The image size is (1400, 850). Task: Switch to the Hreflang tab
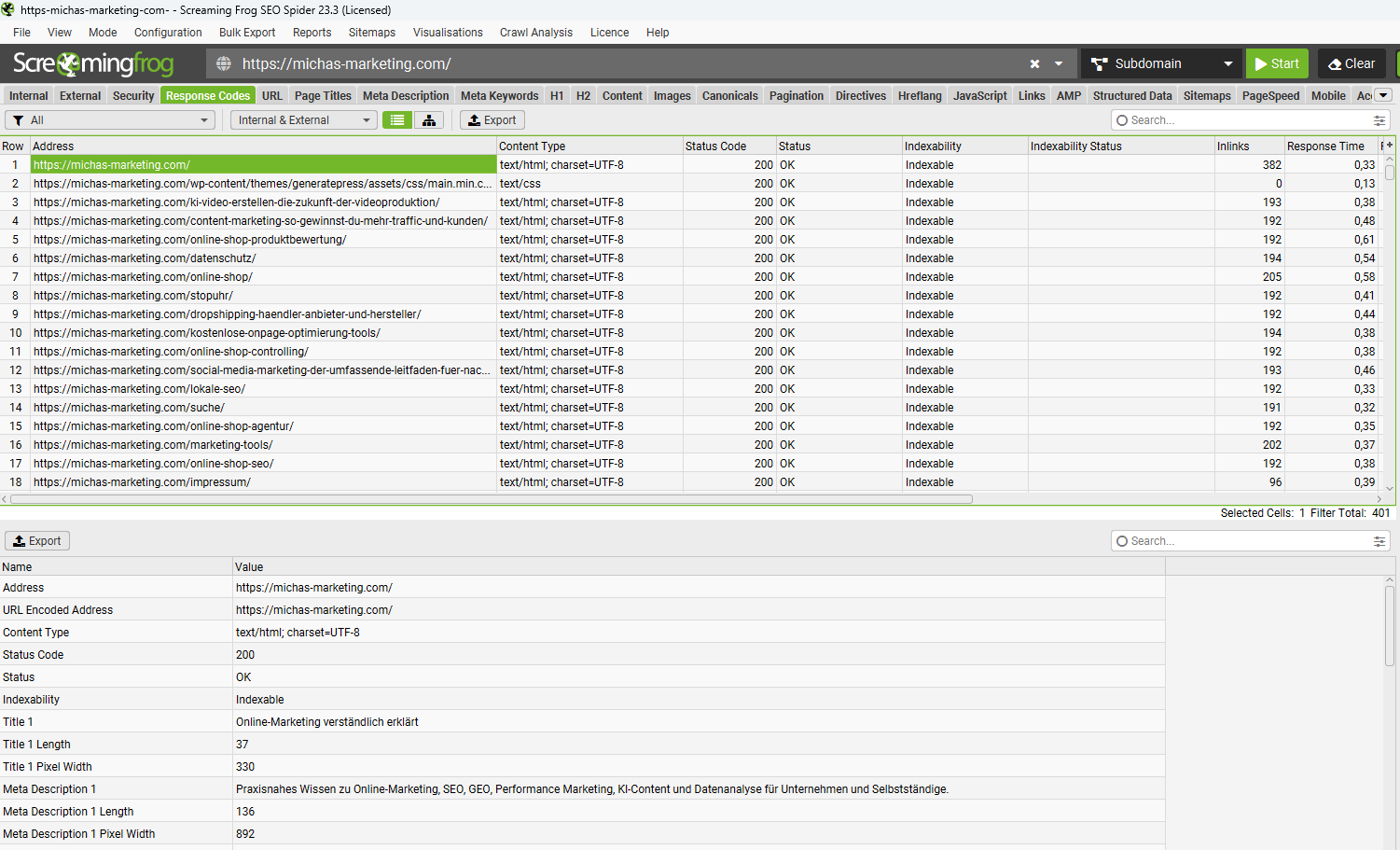tap(920, 95)
